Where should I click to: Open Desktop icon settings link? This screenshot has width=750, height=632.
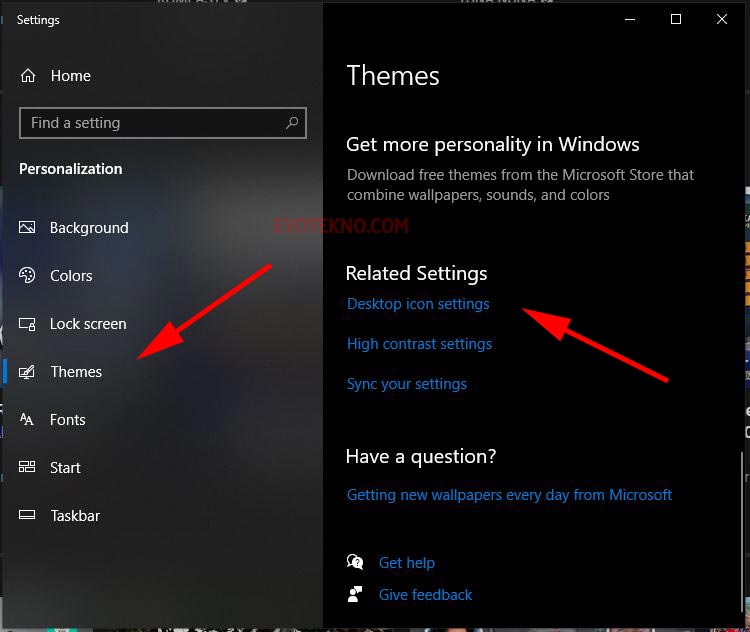click(418, 304)
